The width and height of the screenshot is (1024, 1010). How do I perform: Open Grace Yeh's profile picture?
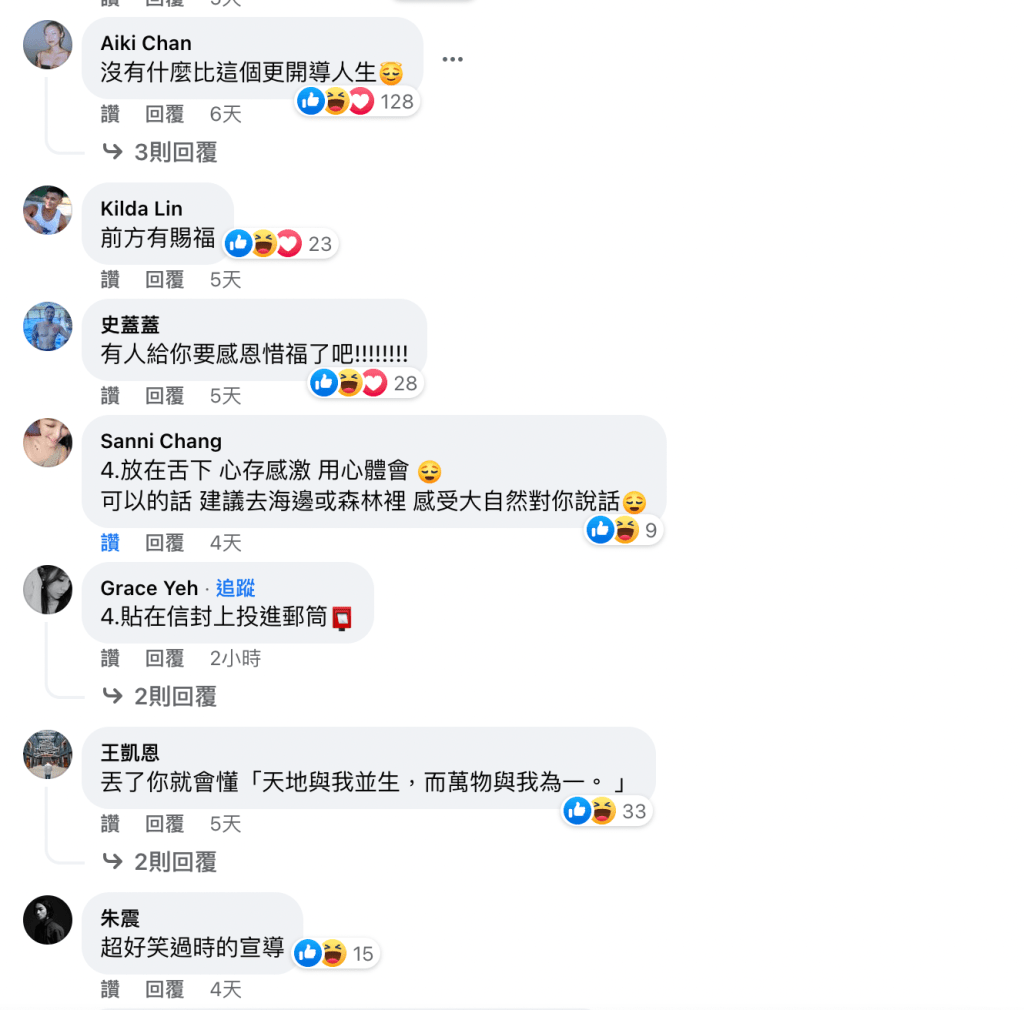click(48, 590)
